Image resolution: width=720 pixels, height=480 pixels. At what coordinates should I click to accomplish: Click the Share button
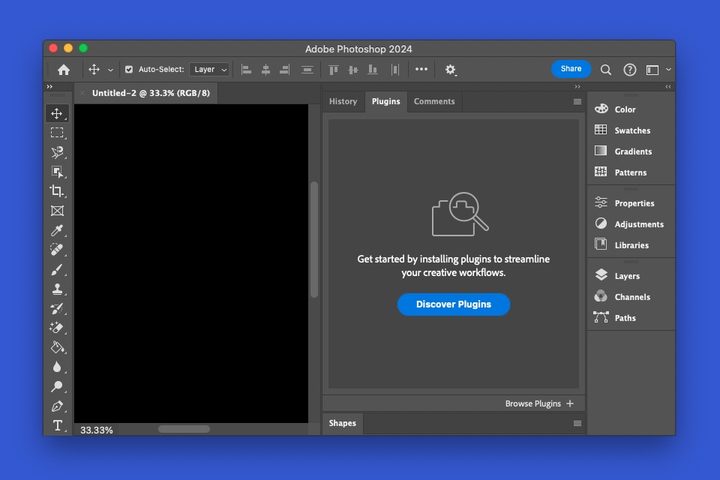point(571,69)
